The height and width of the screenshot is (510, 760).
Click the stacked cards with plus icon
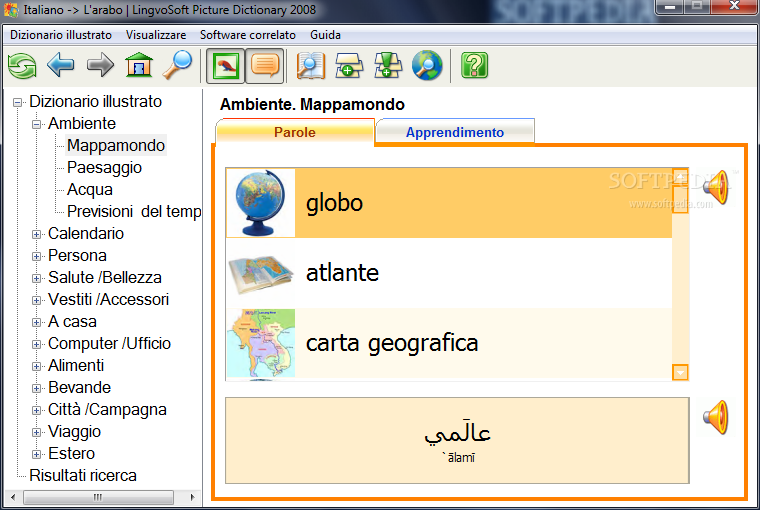349,65
